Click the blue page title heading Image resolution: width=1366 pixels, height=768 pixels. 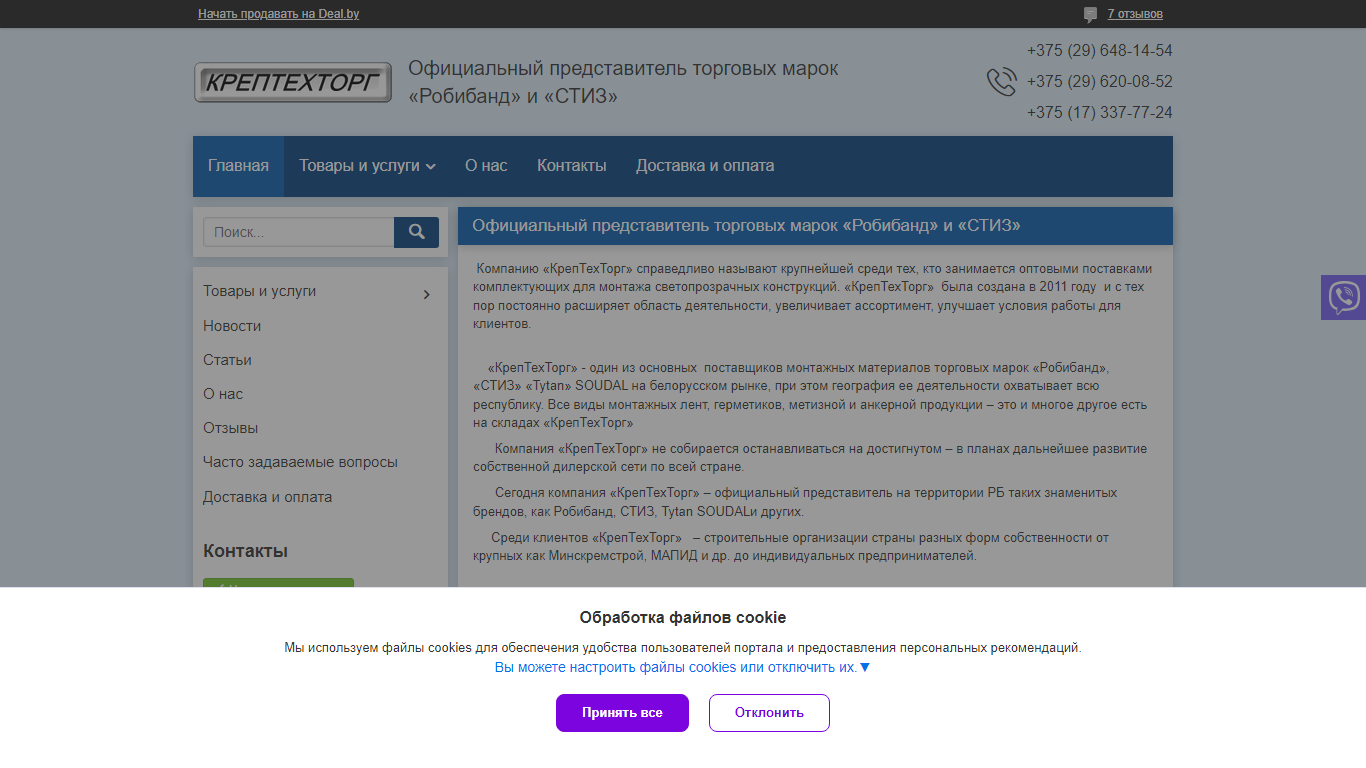click(x=746, y=226)
